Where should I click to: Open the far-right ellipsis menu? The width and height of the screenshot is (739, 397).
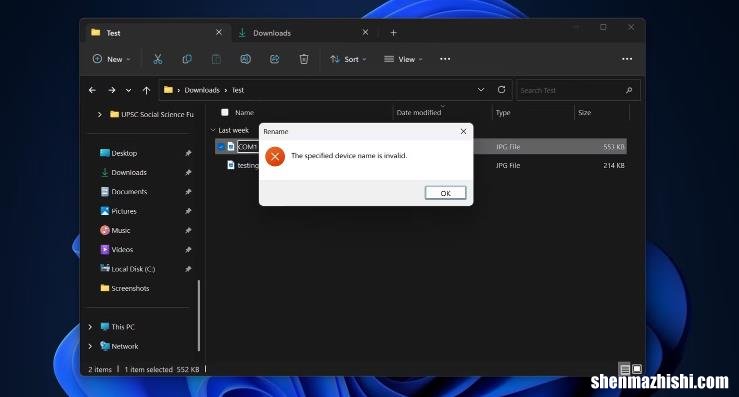(x=627, y=59)
